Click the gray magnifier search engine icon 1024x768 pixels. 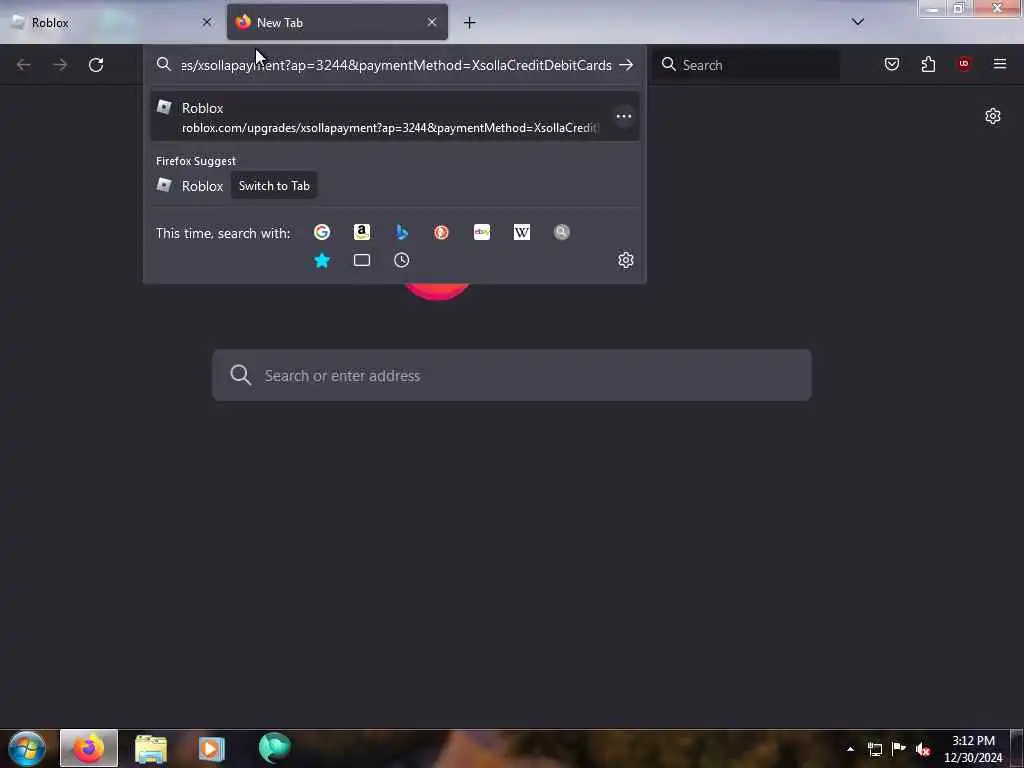pyautogui.click(x=562, y=232)
